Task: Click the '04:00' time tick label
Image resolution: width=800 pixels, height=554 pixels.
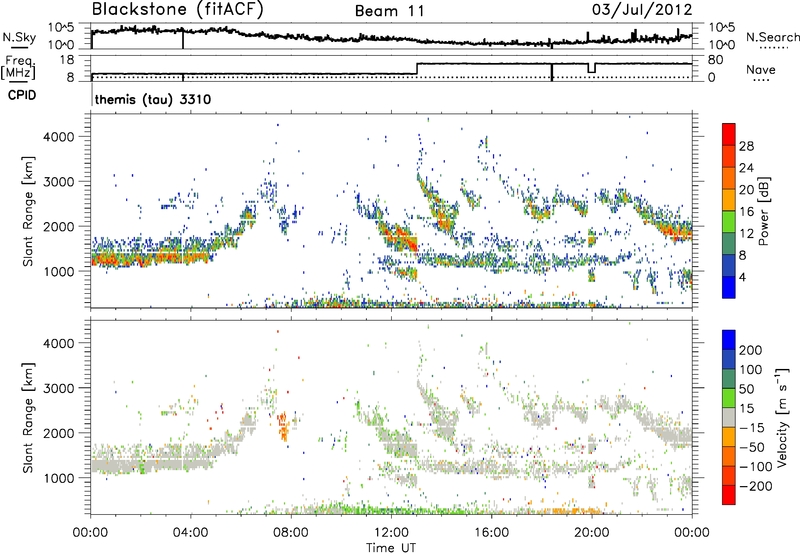Action: 190,533
